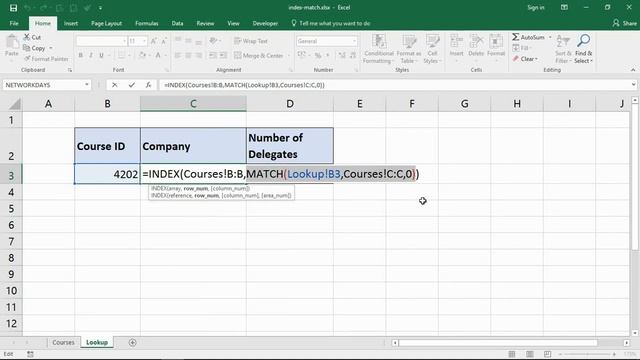
Task: Click Merge & Center
Action: tap(259, 55)
